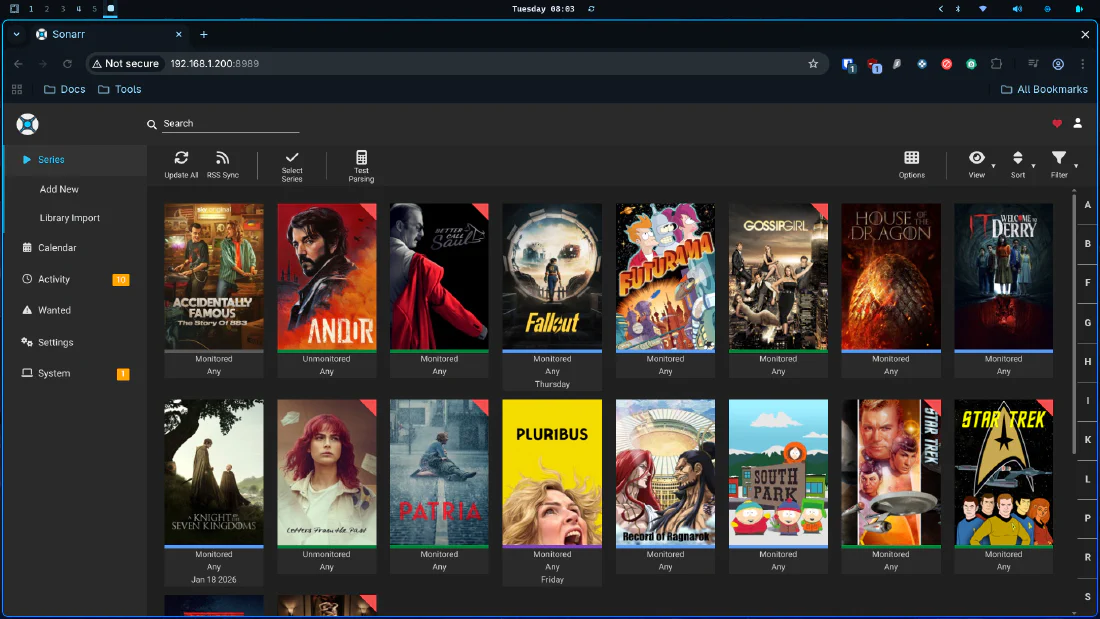
Task: Open the All Bookmarks folder
Action: point(1044,90)
